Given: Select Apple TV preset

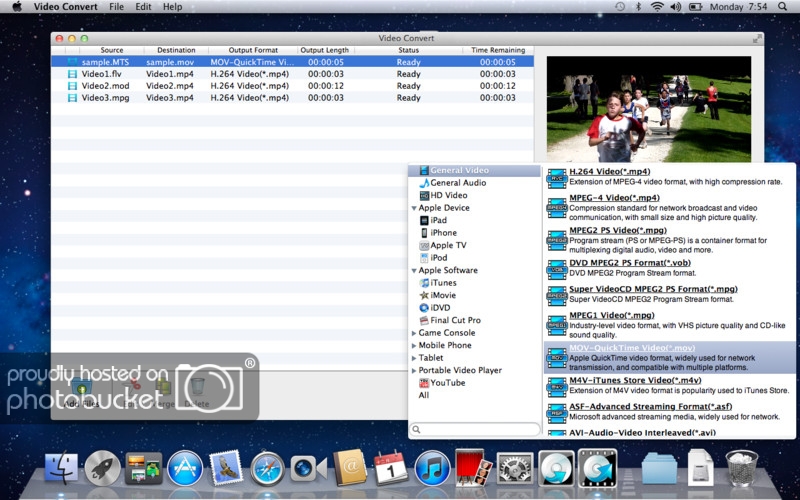Looking at the screenshot, I should (x=443, y=245).
